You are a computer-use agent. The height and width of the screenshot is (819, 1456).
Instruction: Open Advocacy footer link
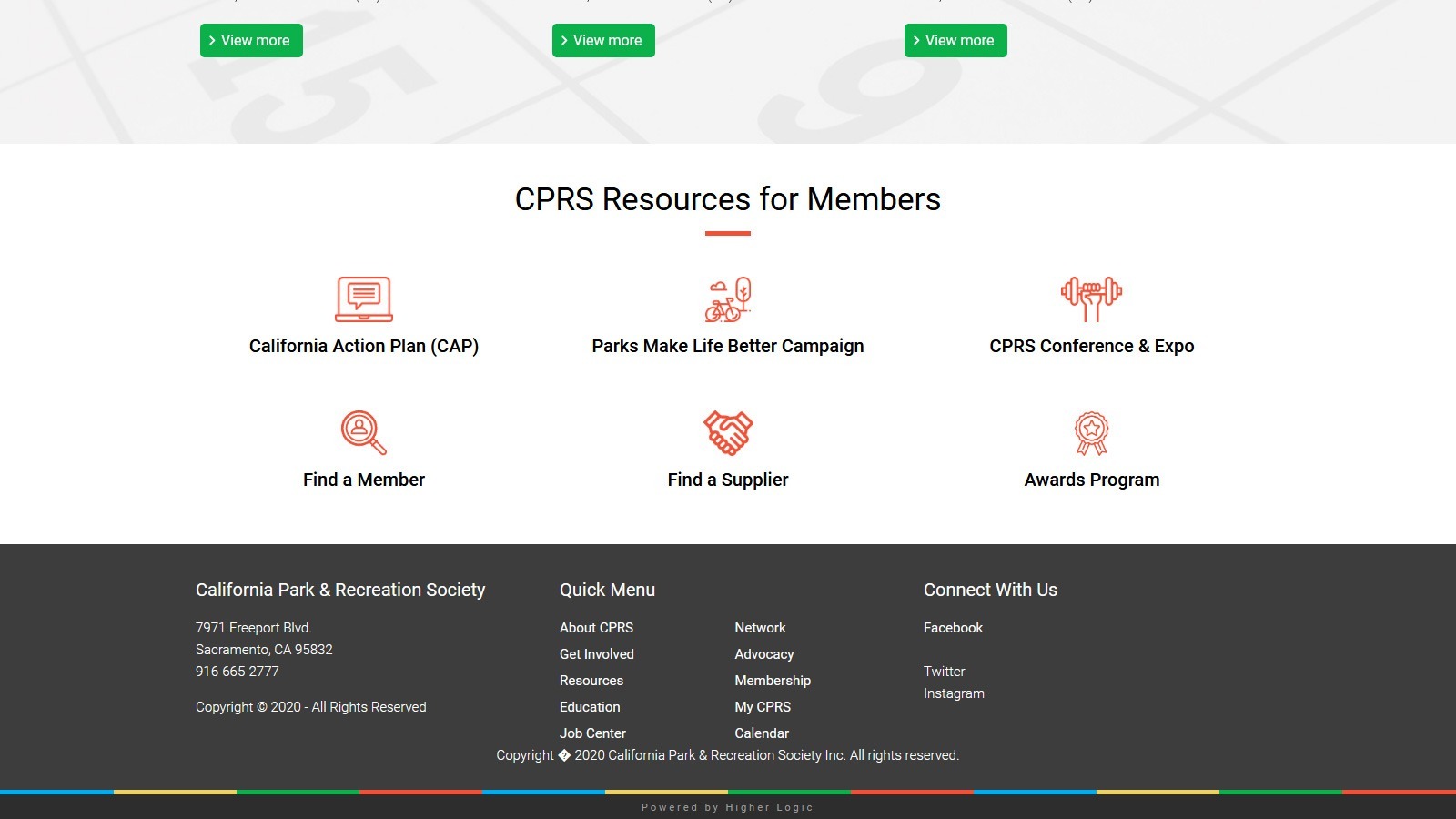764,654
